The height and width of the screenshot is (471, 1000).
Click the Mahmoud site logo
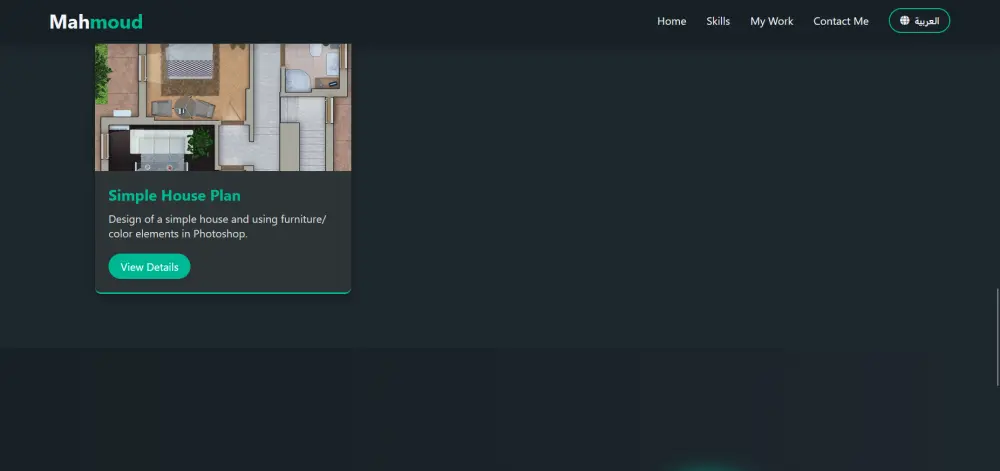(x=96, y=22)
